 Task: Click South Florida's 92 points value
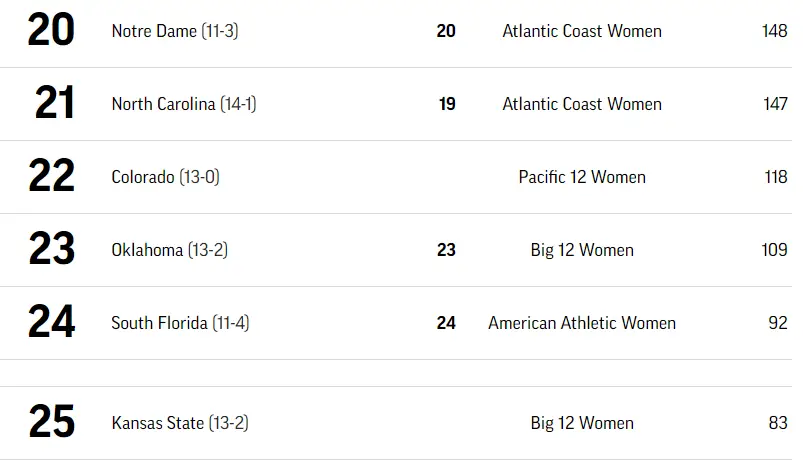(777, 323)
